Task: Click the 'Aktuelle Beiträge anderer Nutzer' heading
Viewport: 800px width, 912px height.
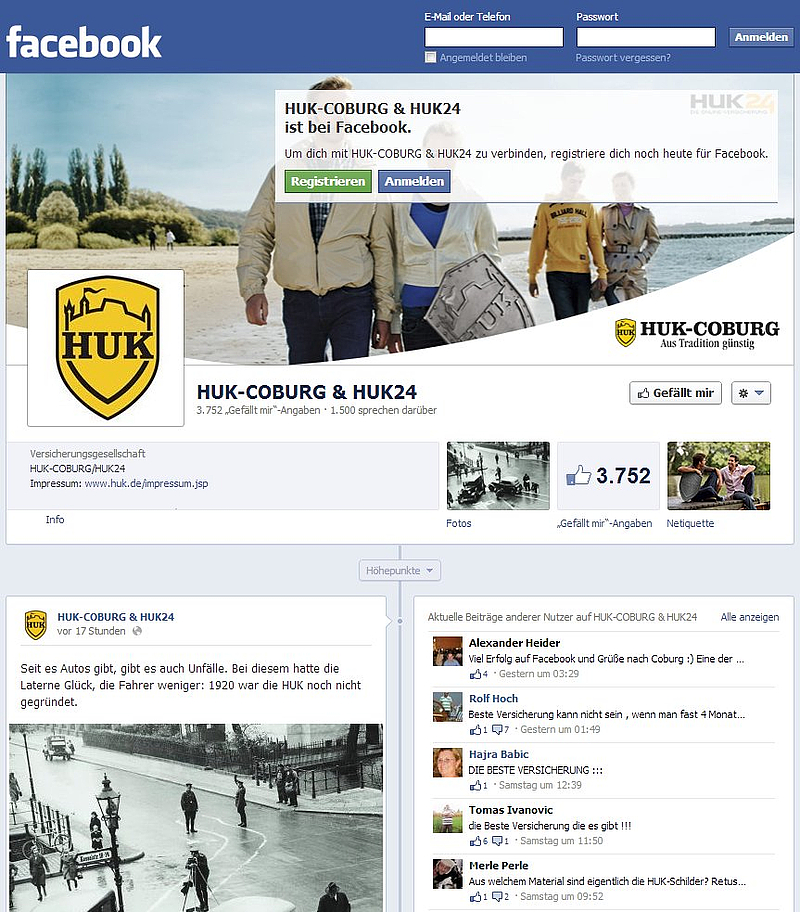Action: [562, 617]
